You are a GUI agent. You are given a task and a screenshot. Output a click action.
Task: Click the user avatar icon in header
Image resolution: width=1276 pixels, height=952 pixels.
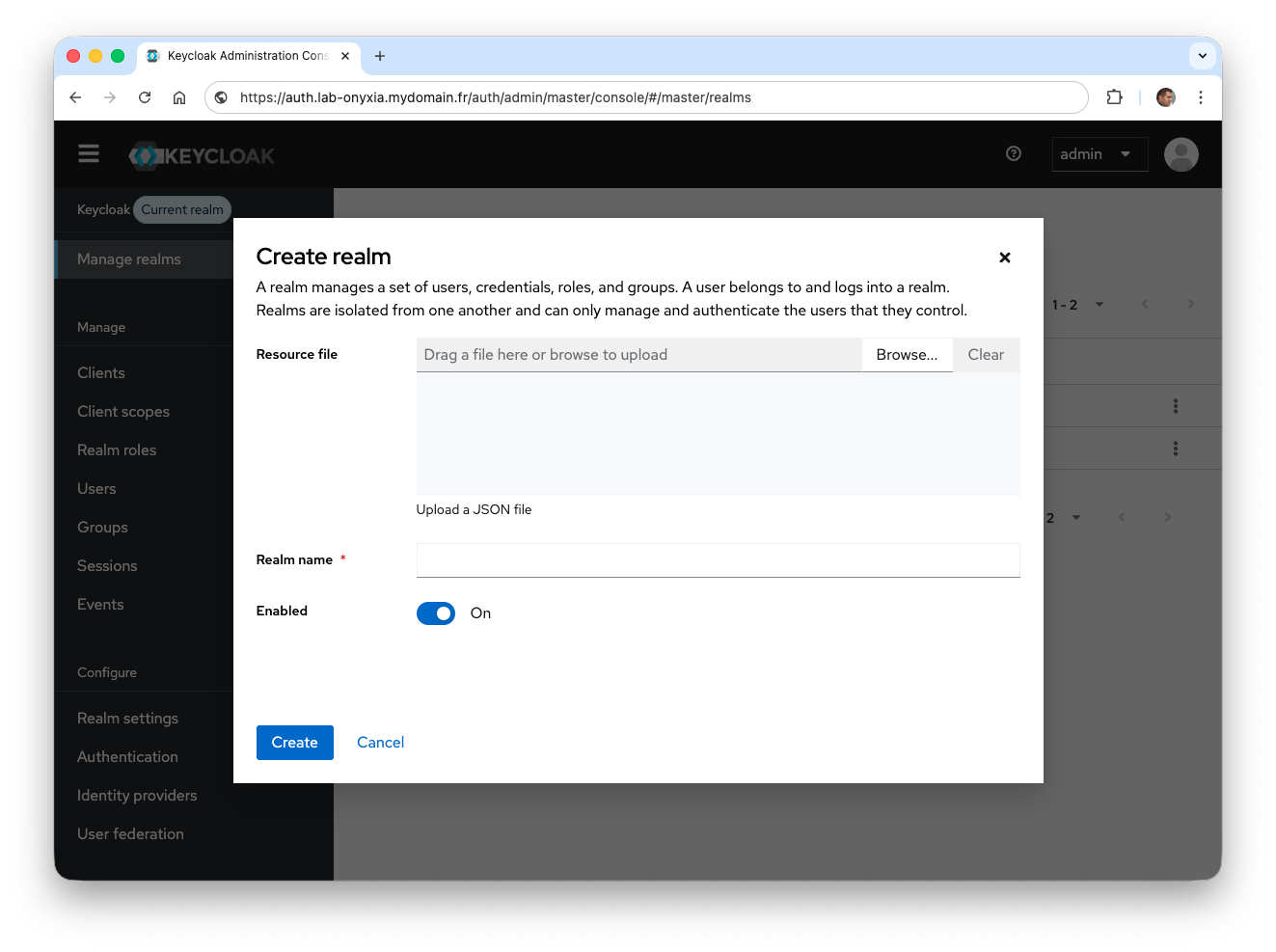tap(1181, 154)
